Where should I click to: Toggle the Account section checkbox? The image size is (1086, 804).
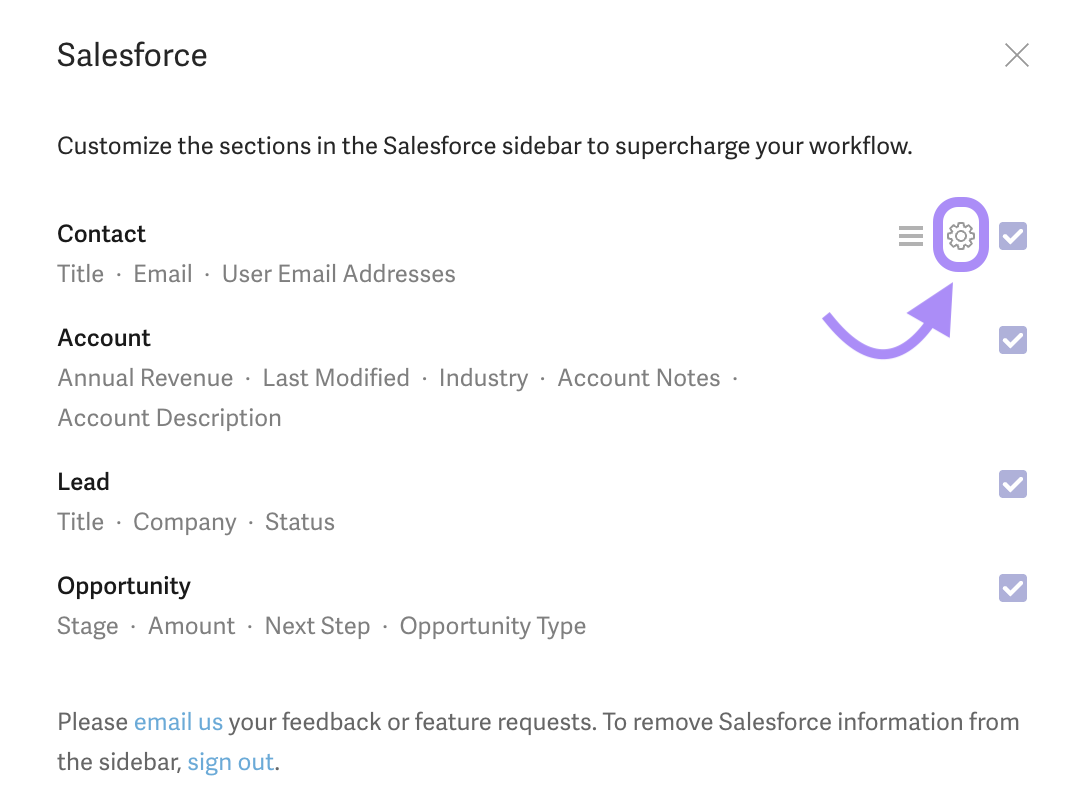(1013, 340)
